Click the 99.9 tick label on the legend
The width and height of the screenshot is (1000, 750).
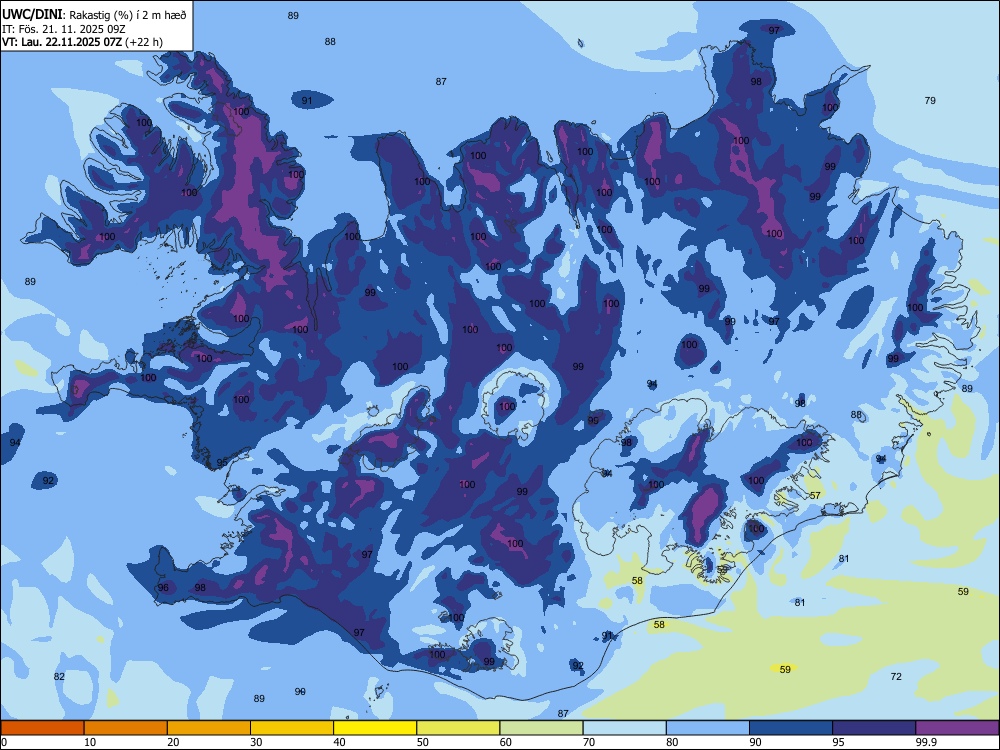(926, 742)
